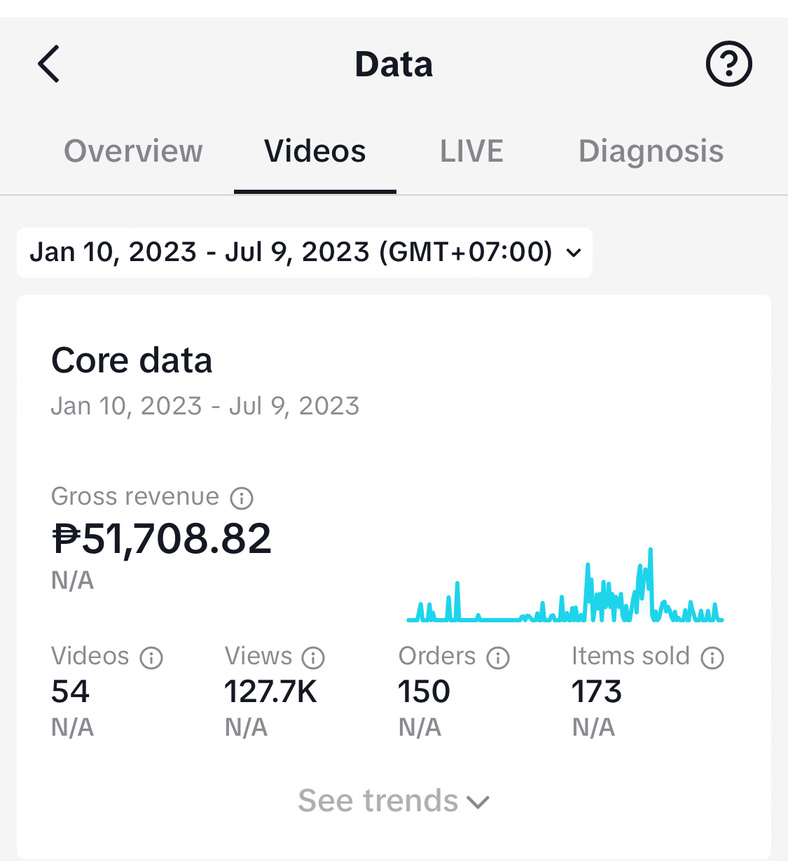This screenshot has height=861, width=788.
Task: Expand See trends
Action: 378,801
